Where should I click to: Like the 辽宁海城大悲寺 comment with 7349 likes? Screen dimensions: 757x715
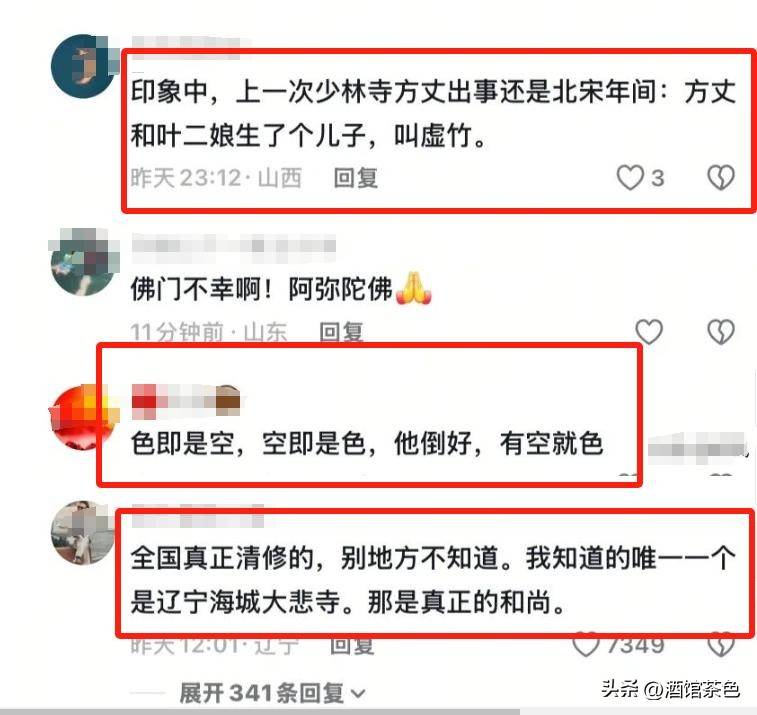586,644
